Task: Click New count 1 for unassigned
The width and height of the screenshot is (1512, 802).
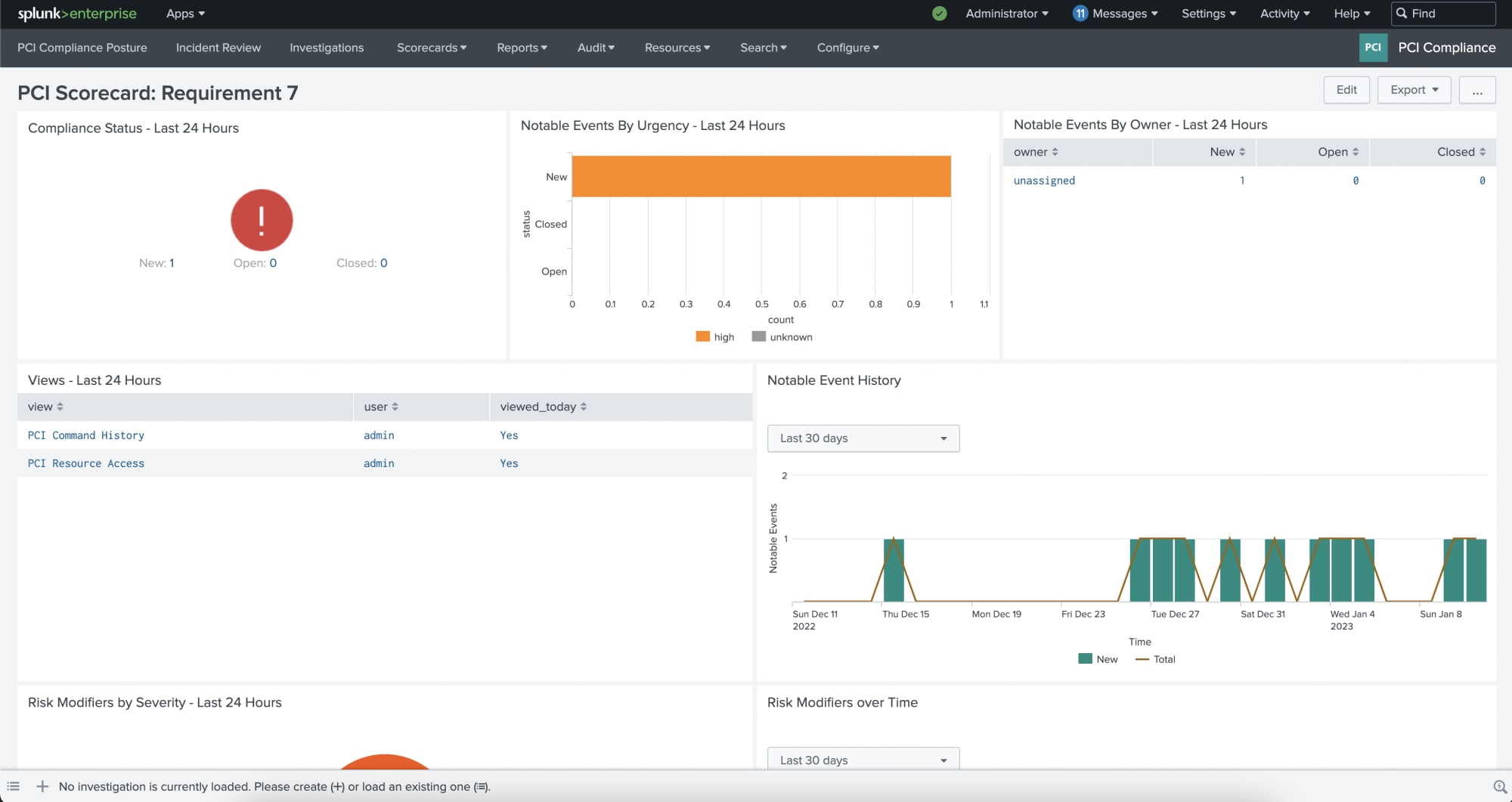Action: [1242, 181]
